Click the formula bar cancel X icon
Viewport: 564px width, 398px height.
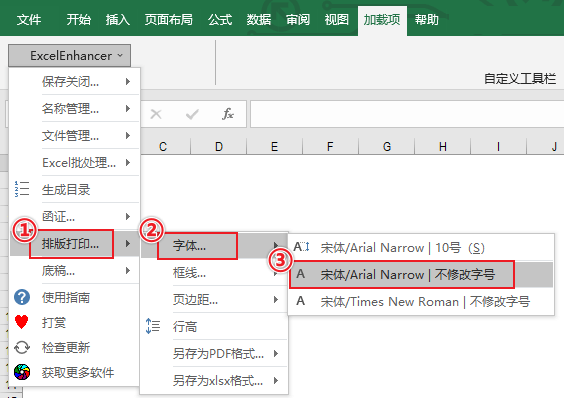pyautogui.click(x=156, y=114)
